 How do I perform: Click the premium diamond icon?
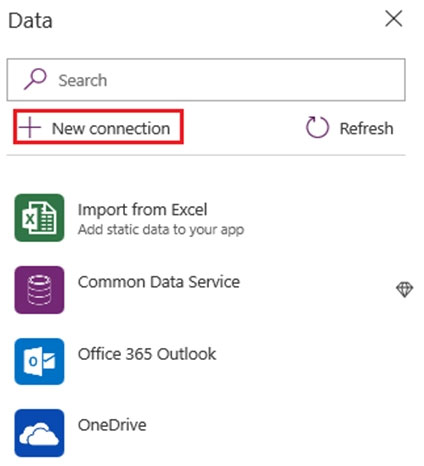click(x=405, y=289)
